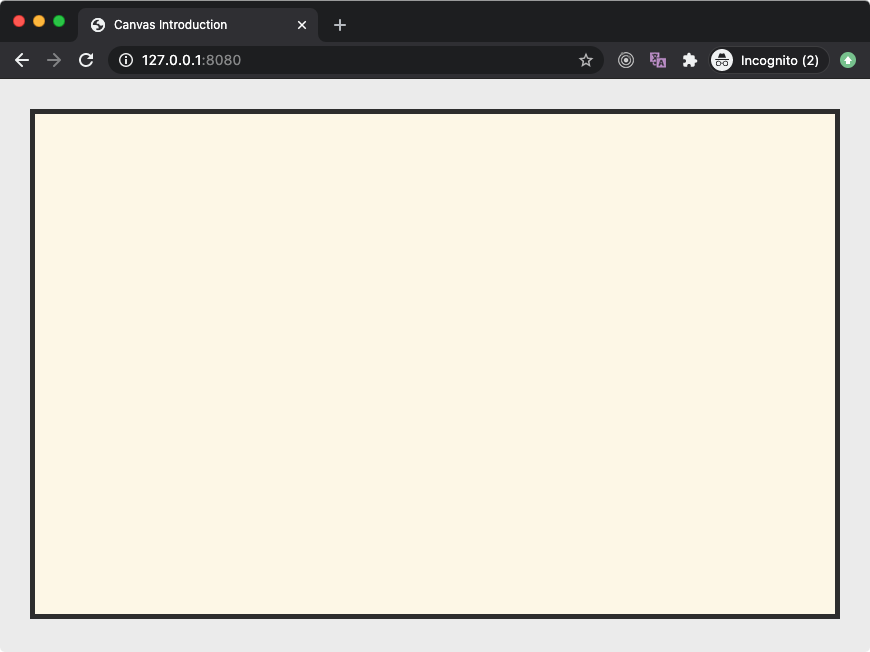Click the forward navigation arrow
The height and width of the screenshot is (652, 870).
coord(54,60)
